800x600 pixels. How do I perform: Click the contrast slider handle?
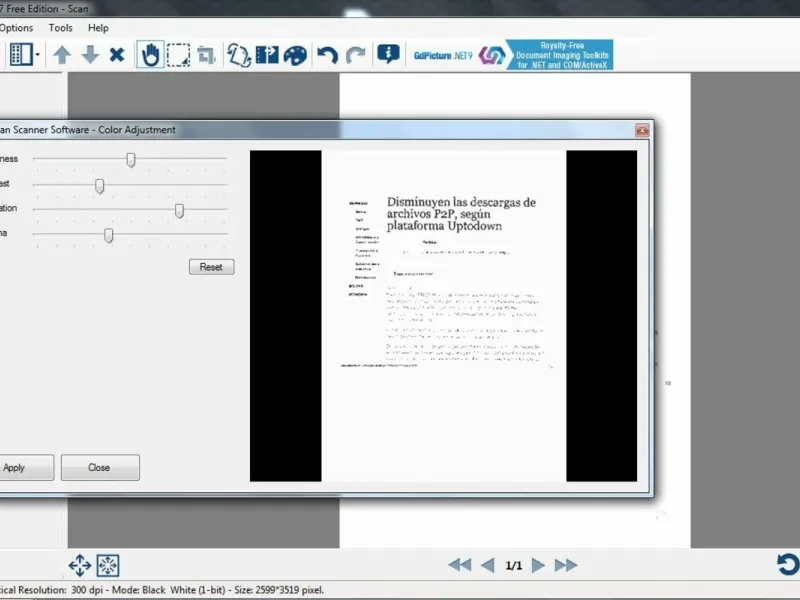pos(100,186)
